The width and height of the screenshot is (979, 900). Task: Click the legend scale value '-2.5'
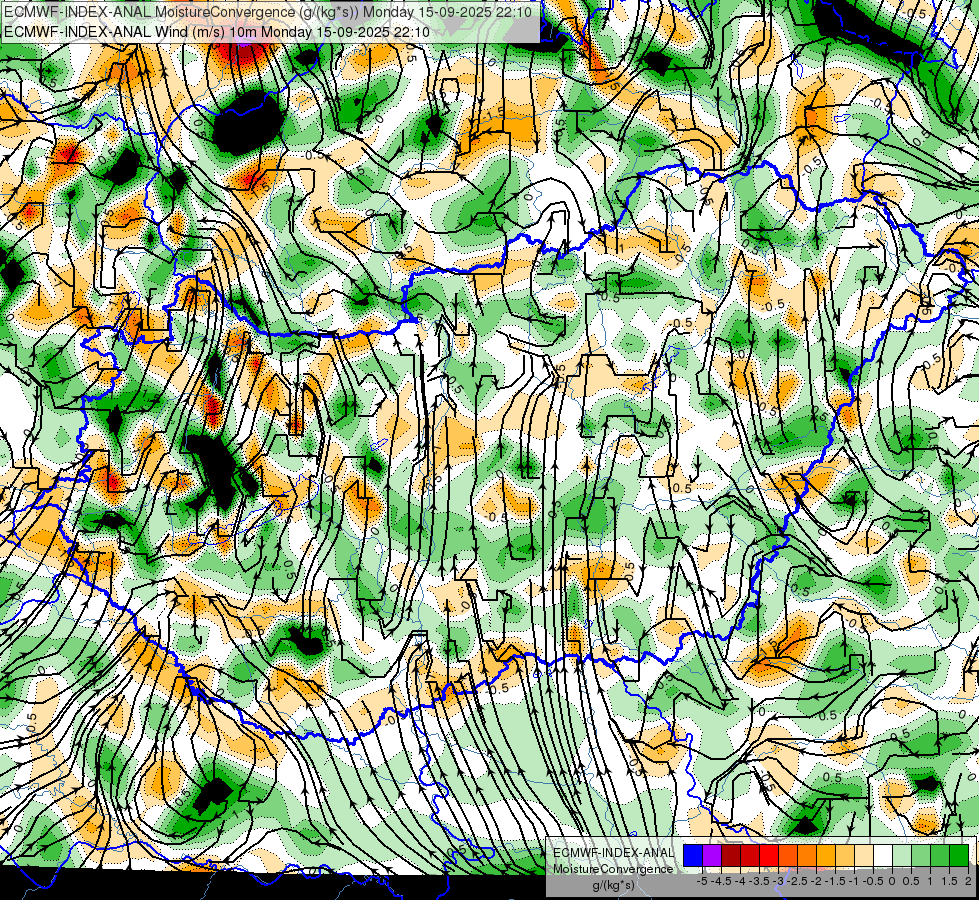click(797, 881)
